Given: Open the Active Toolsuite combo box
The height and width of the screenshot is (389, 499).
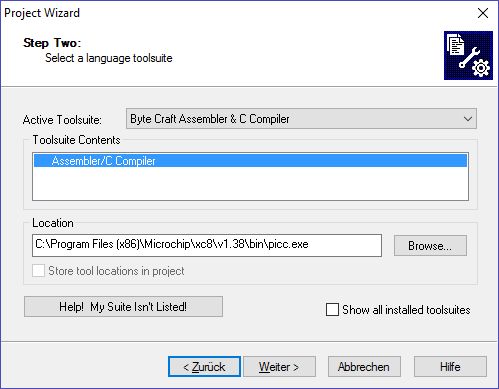Looking at the screenshot, I should [301, 119].
